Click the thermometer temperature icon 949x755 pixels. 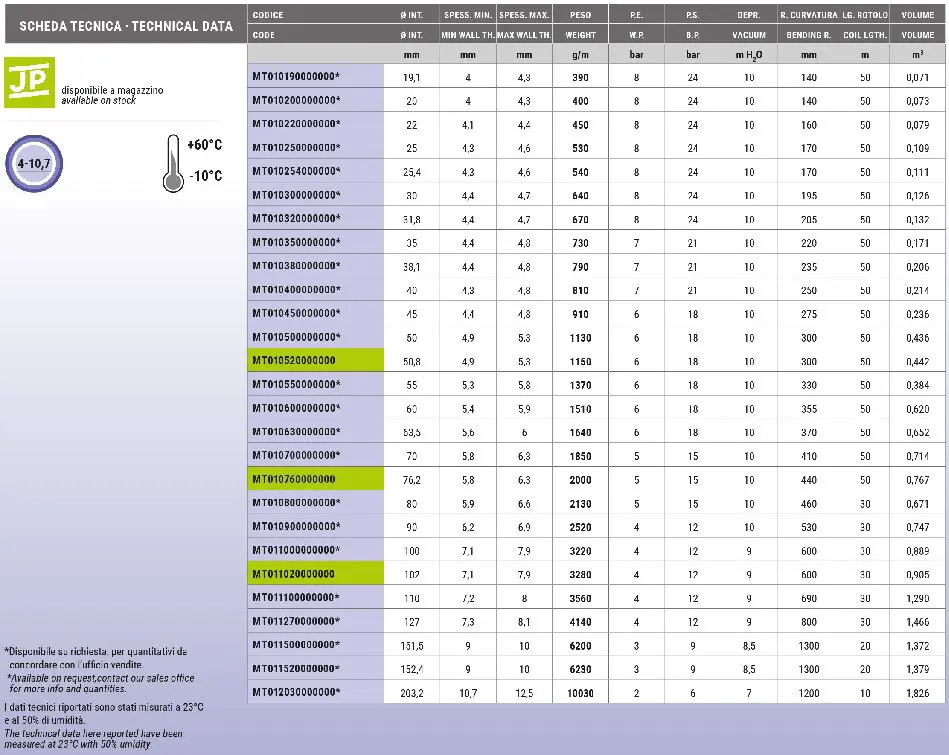click(173, 162)
